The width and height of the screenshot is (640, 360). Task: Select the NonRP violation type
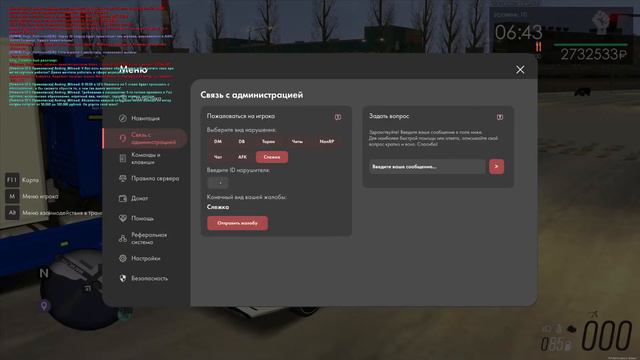pos(327,142)
